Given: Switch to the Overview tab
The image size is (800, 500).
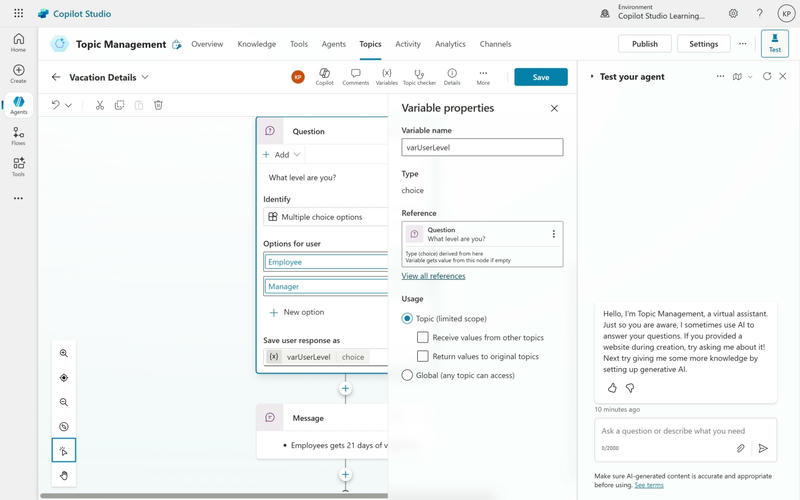Looking at the screenshot, I should [207, 44].
